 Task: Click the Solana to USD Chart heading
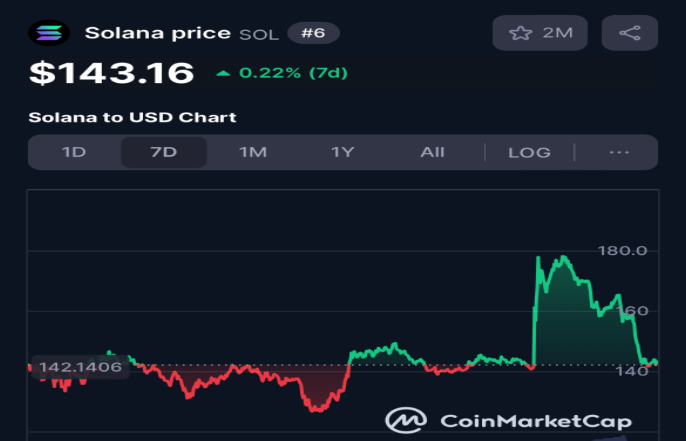click(132, 117)
